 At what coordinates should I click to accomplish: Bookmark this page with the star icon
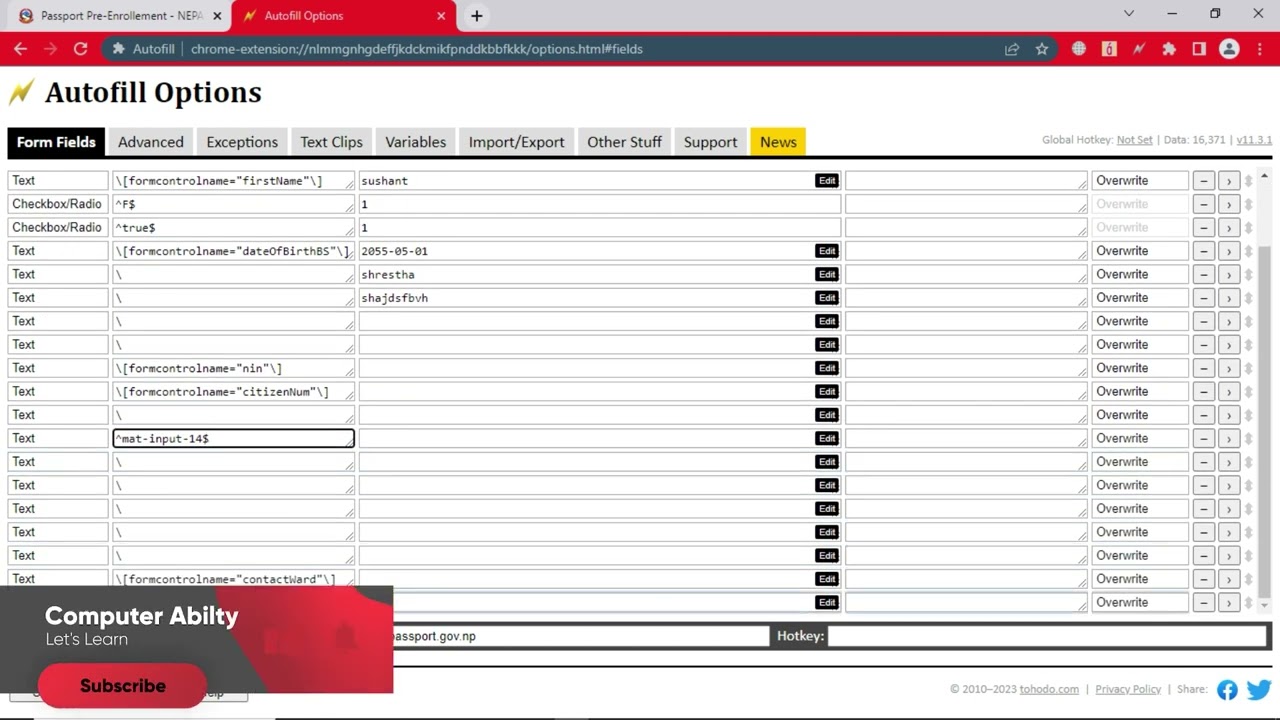(x=1042, y=49)
